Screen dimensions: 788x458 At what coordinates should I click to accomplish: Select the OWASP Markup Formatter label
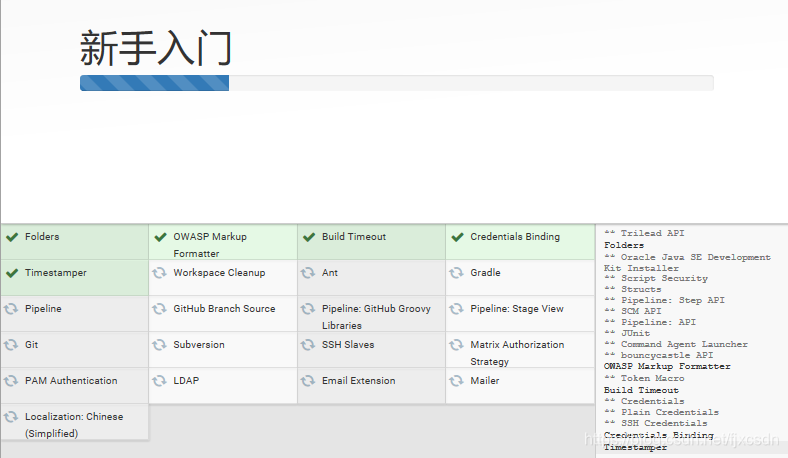[210, 245]
